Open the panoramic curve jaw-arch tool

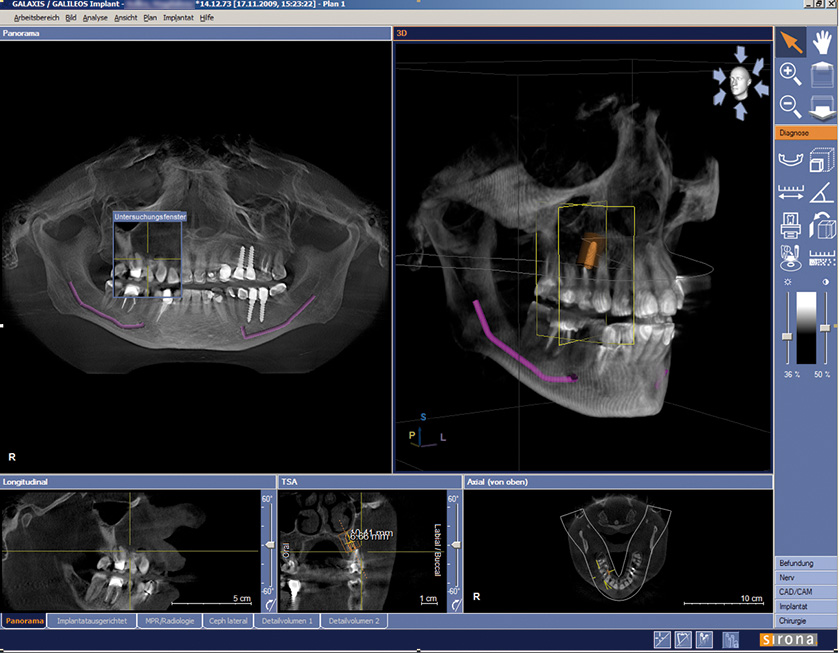(x=791, y=160)
